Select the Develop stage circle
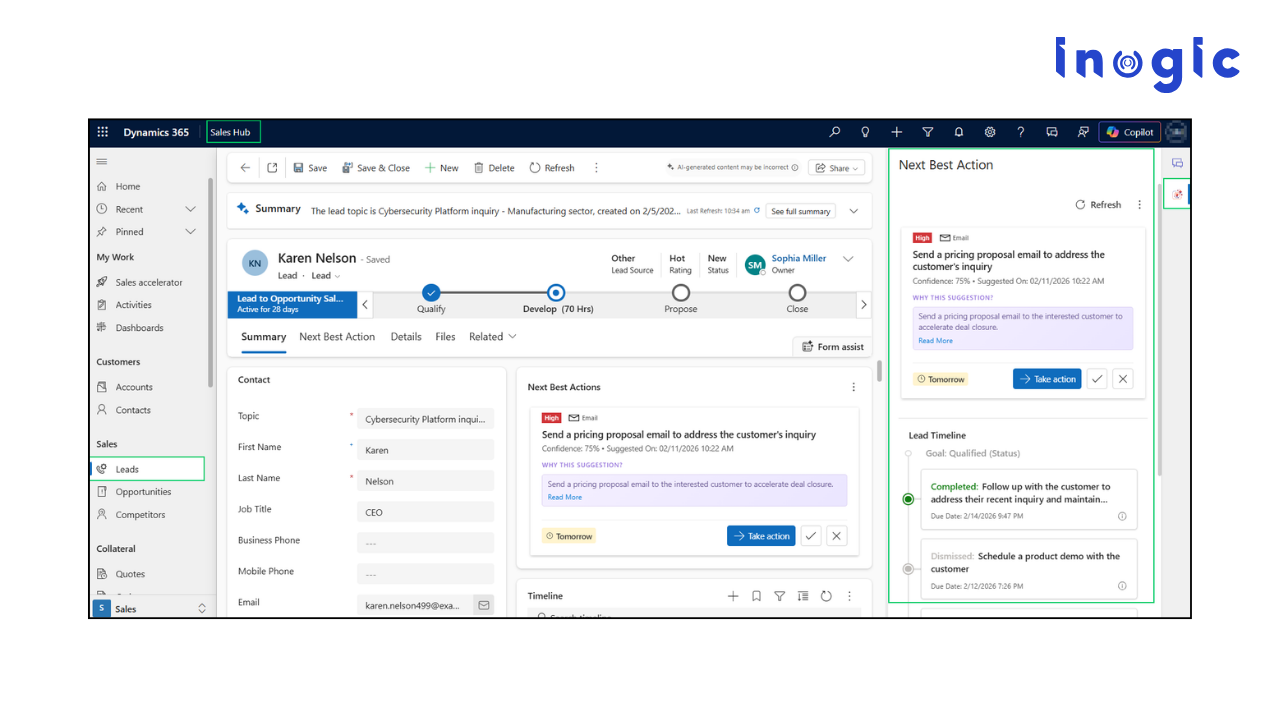The image size is (1280, 720). click(x=556, y=293)
